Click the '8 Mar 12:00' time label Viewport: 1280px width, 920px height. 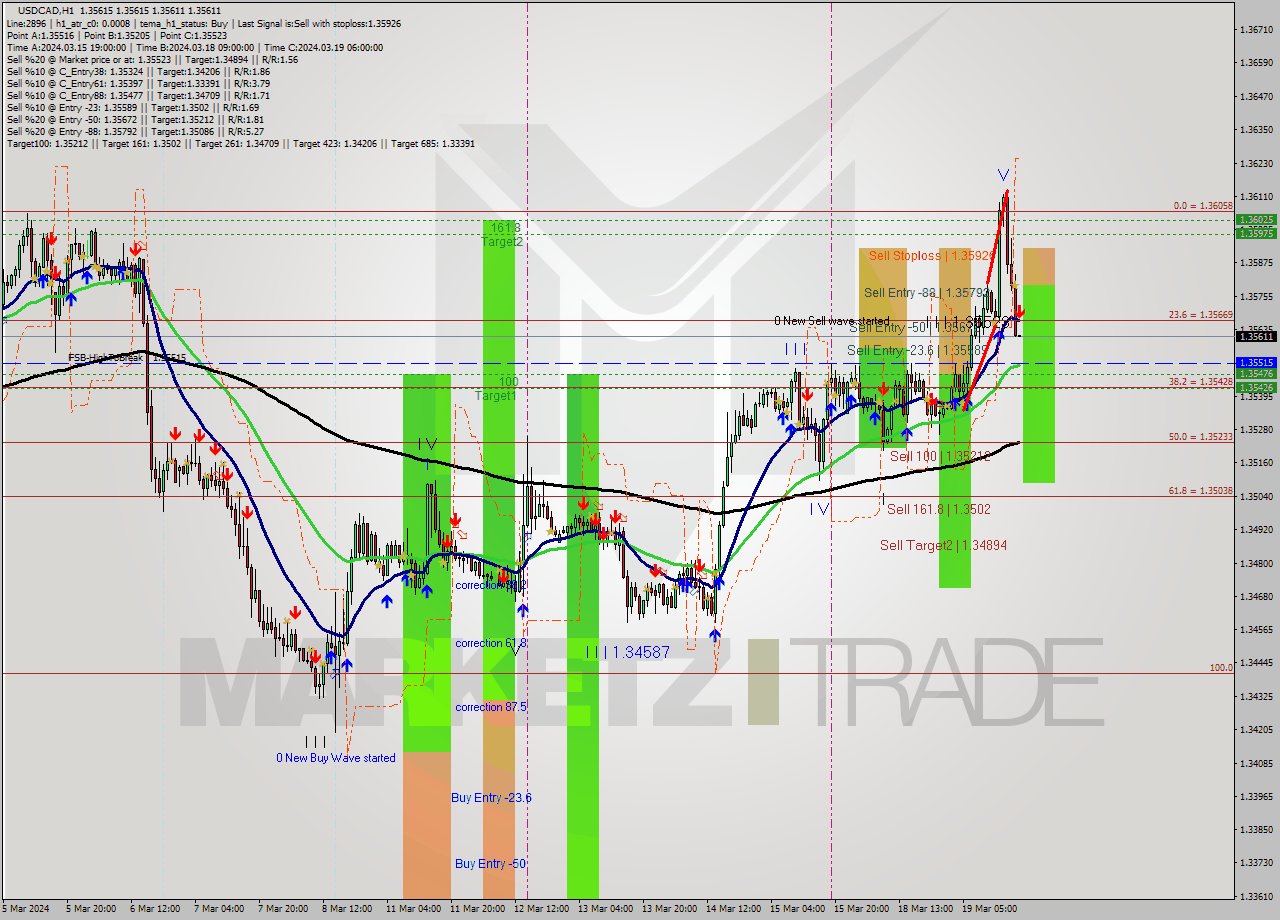pyautogui.click(x=346, y=909)
